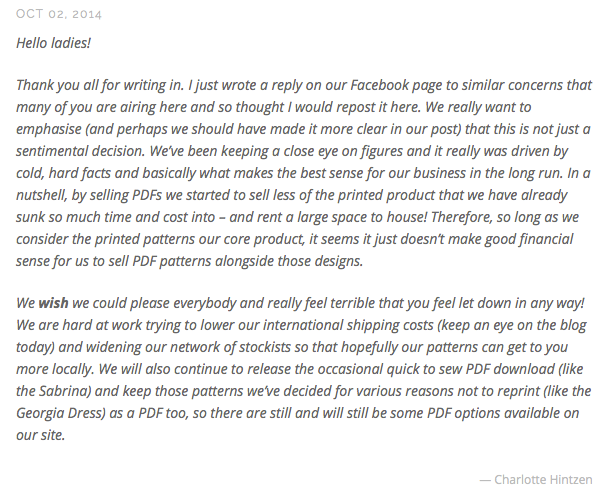Click the OCT 02, 2014 date stamp
The height and width of the screenshot is (501, 610).
(x=59, y=14)
